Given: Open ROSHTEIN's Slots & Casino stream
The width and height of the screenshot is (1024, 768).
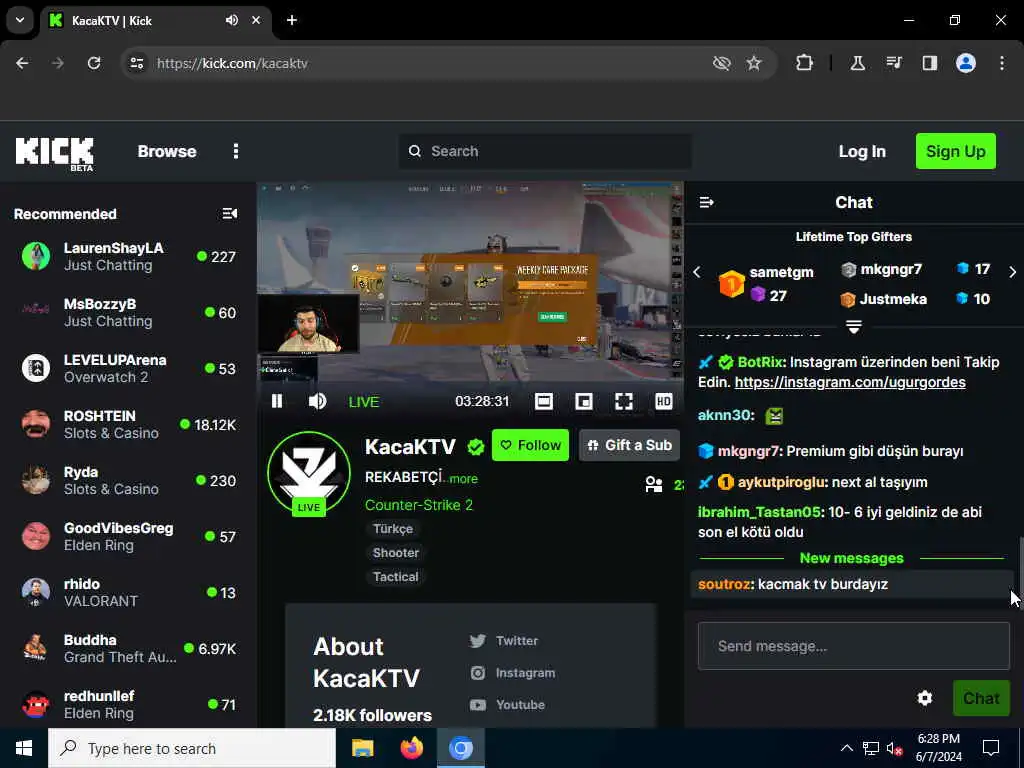Looking at the screenshot, I should point(128,424).
